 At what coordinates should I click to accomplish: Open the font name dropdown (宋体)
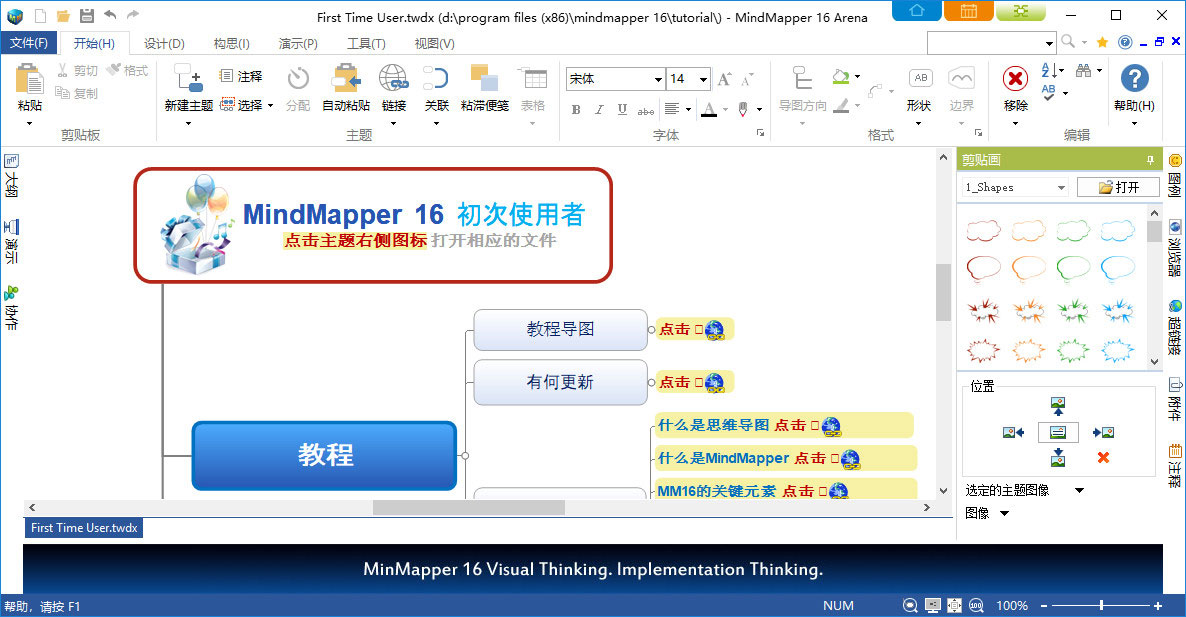658,79
